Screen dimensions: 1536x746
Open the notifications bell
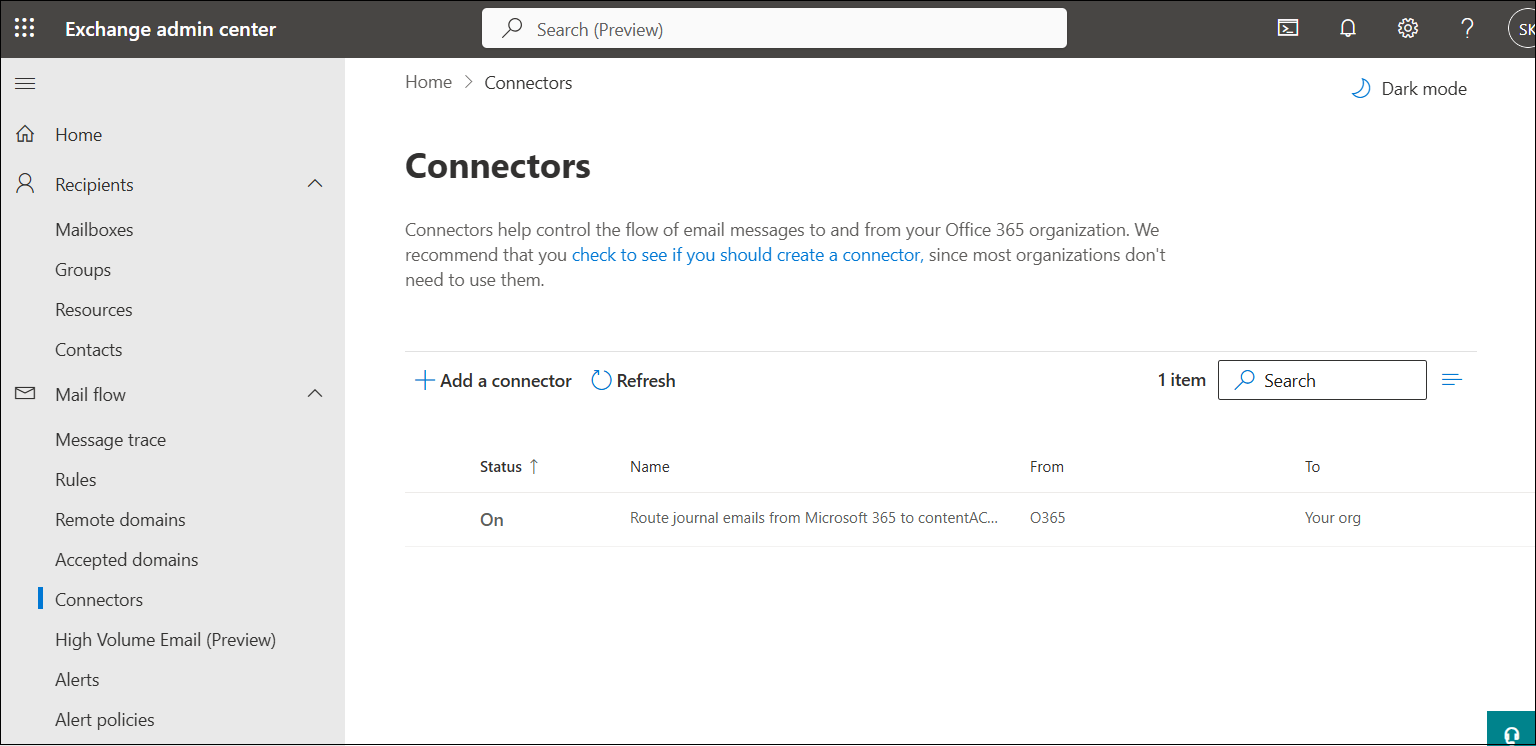click(x=1348, y=28)
